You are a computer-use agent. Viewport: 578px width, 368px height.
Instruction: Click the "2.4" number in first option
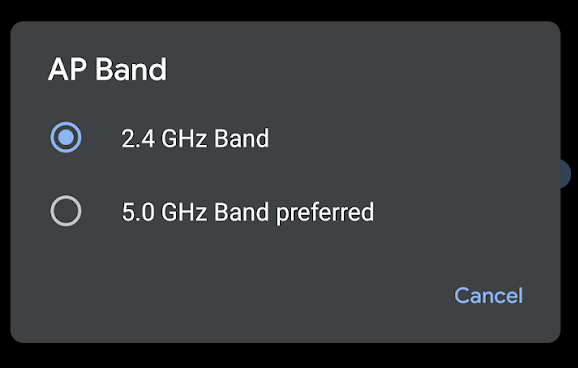coord(138,138)
